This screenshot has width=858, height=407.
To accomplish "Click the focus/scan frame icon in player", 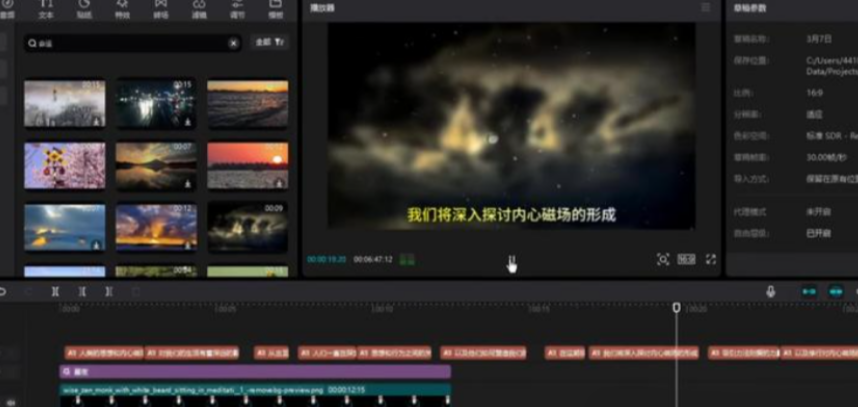I will tap(662, 259).
